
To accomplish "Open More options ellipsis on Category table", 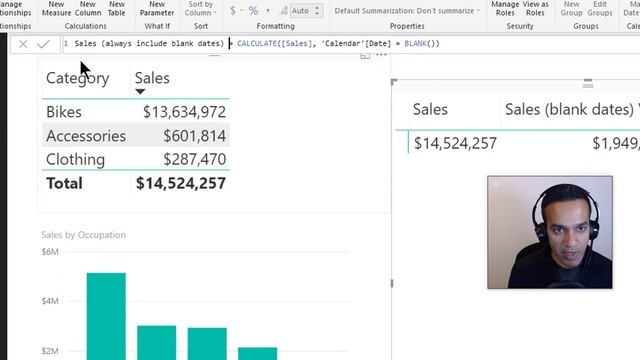I will (381, 55).
